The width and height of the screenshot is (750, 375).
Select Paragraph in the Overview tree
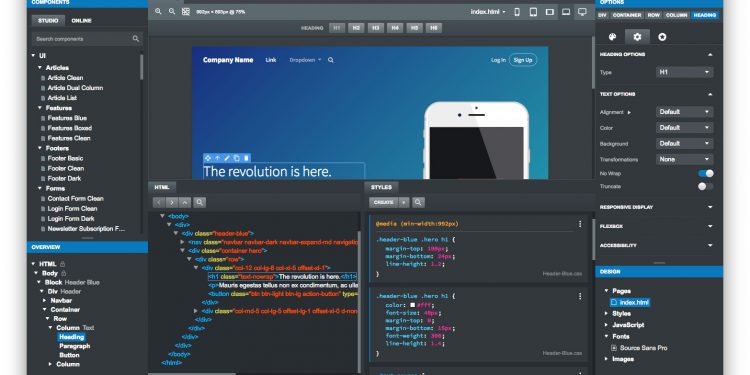click(75, 346)
